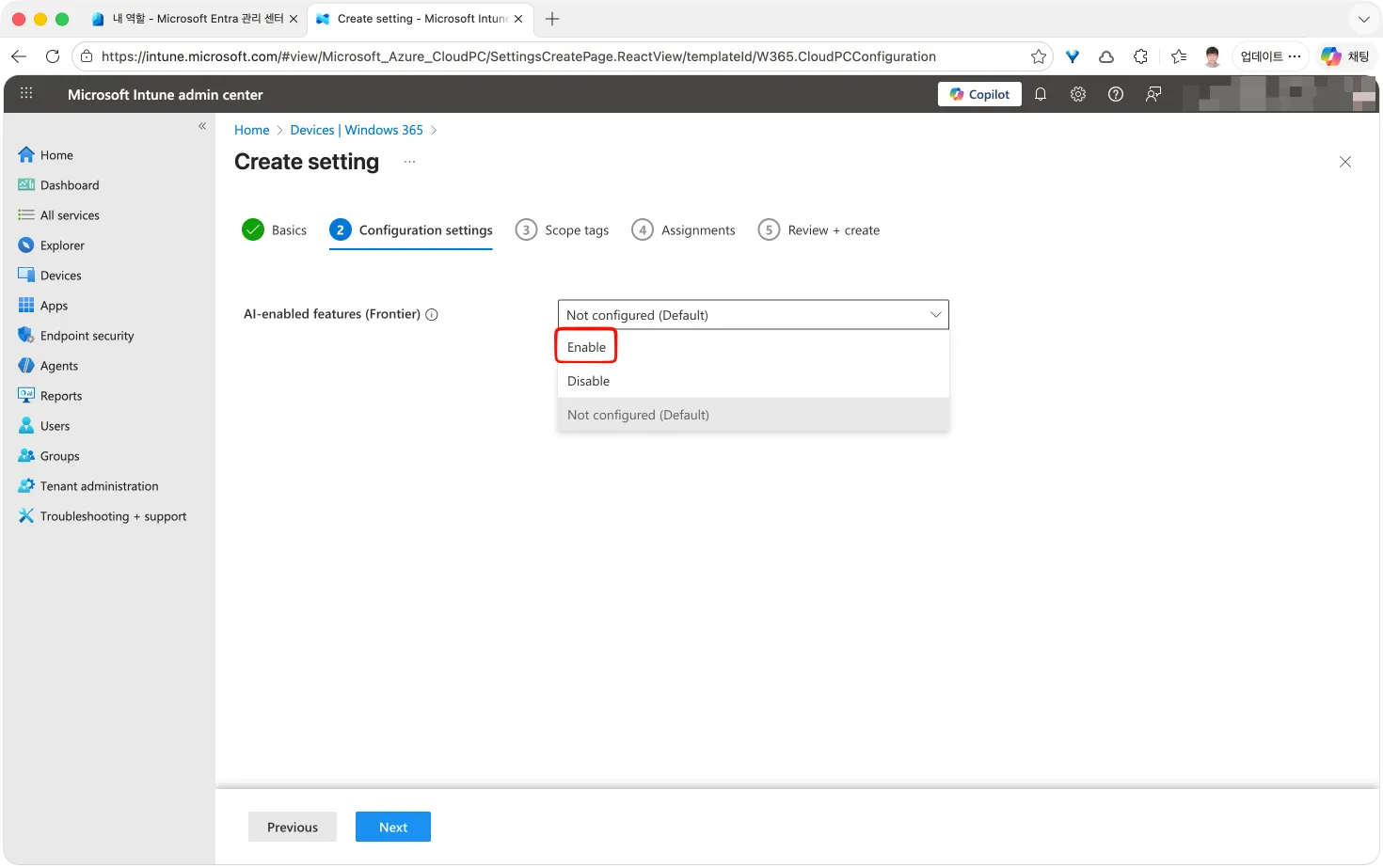Open the Settings gear in header

[1078, 94]
